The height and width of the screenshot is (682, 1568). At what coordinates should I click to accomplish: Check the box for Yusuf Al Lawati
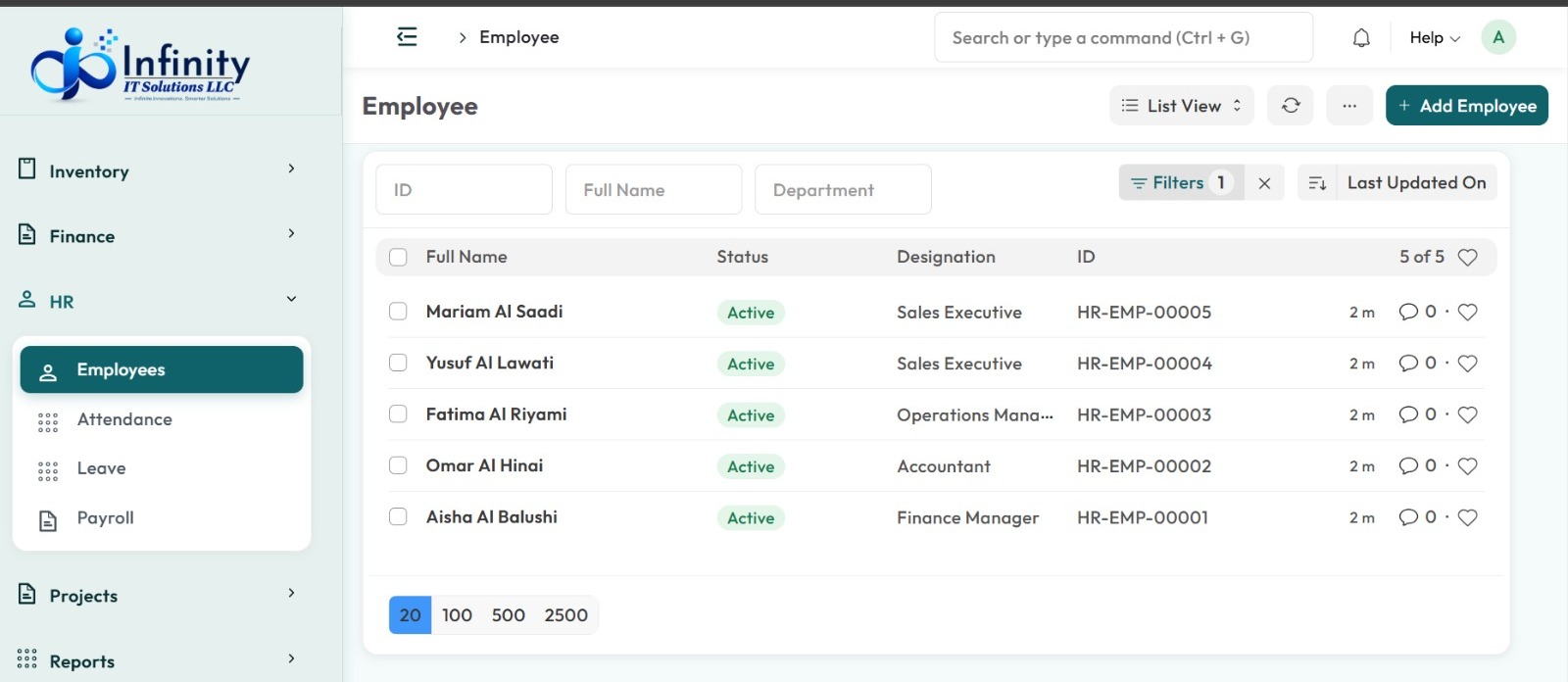click(398, 363)
